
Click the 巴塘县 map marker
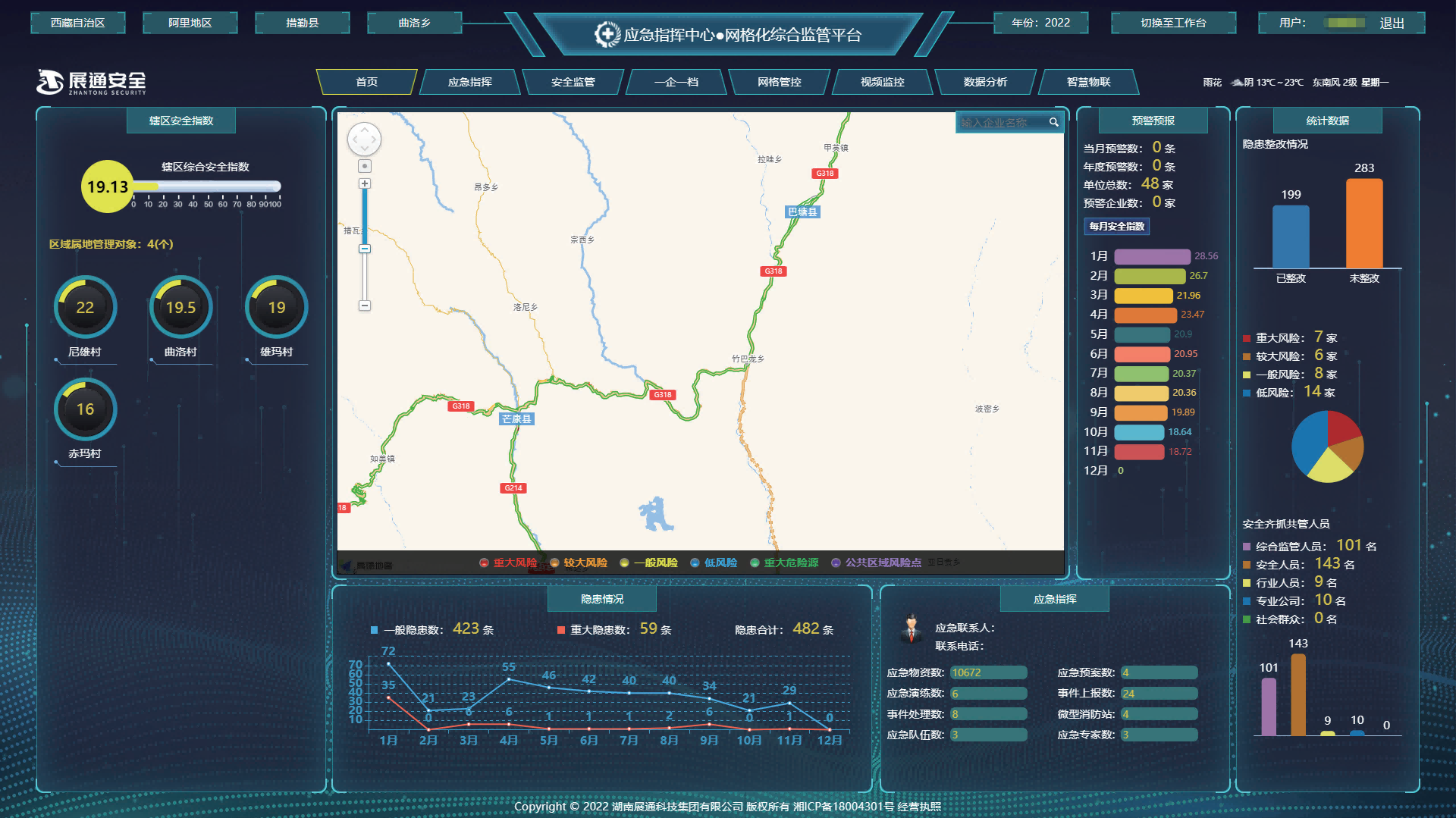pyautogui.click(x=802, y=212)
